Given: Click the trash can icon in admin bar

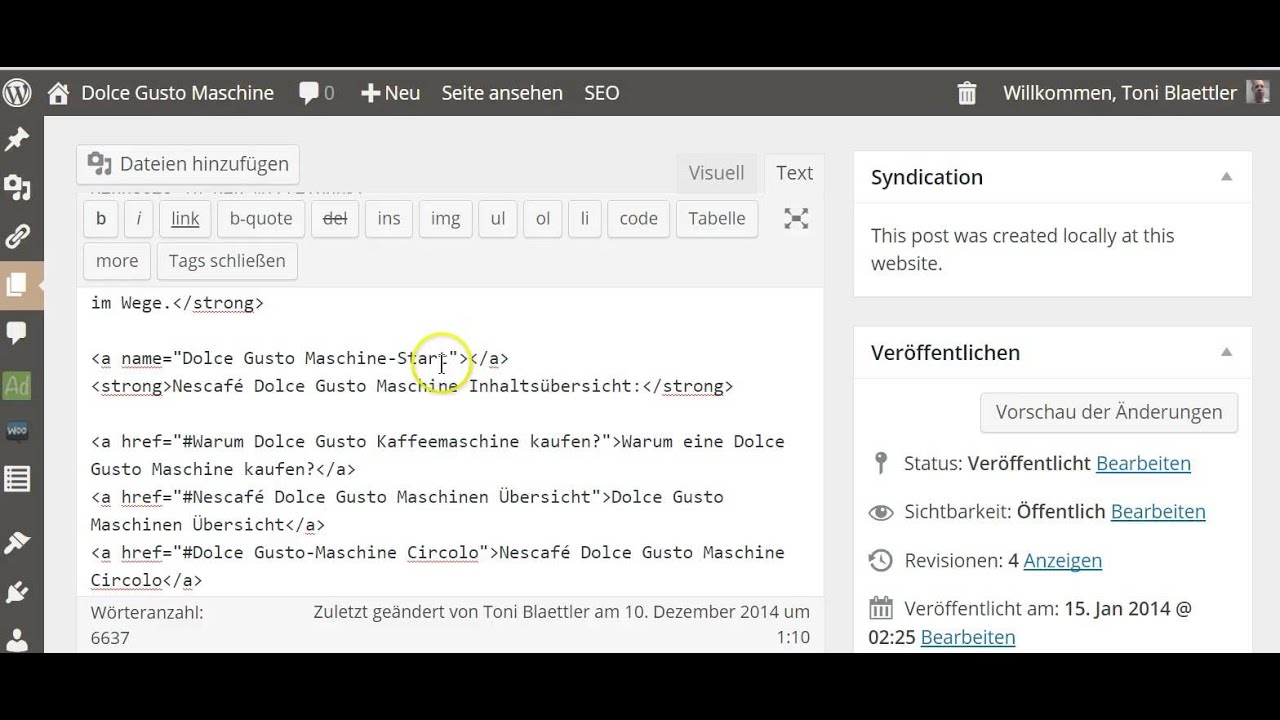Looking at the screenshot, I should pyautogui.click(x=967, y=93).
